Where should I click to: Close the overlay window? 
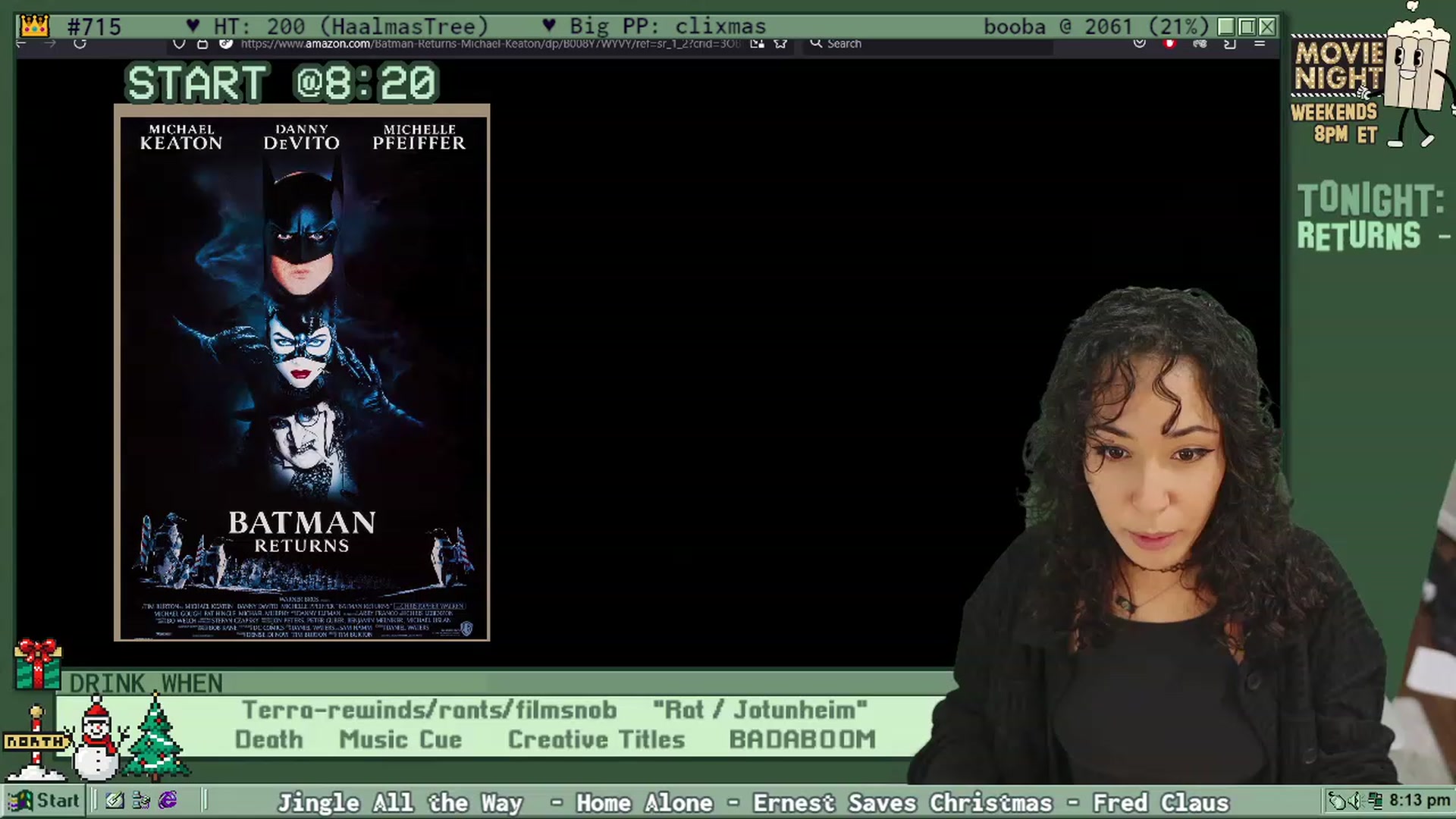[x=1268, y=27]
